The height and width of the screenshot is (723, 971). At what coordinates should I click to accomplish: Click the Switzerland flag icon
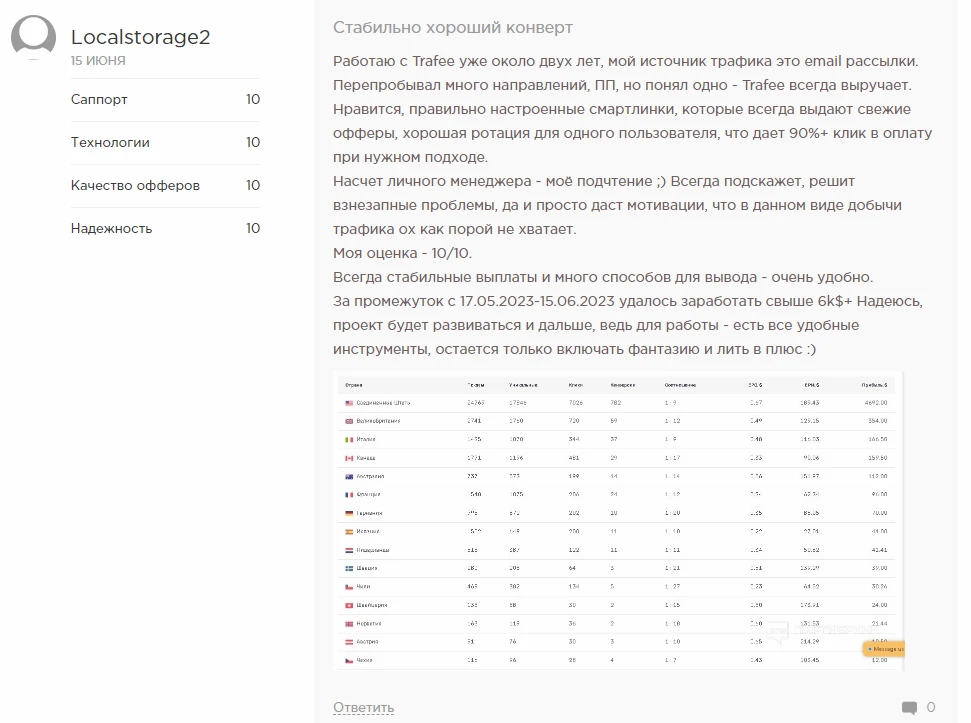[349, 605]
